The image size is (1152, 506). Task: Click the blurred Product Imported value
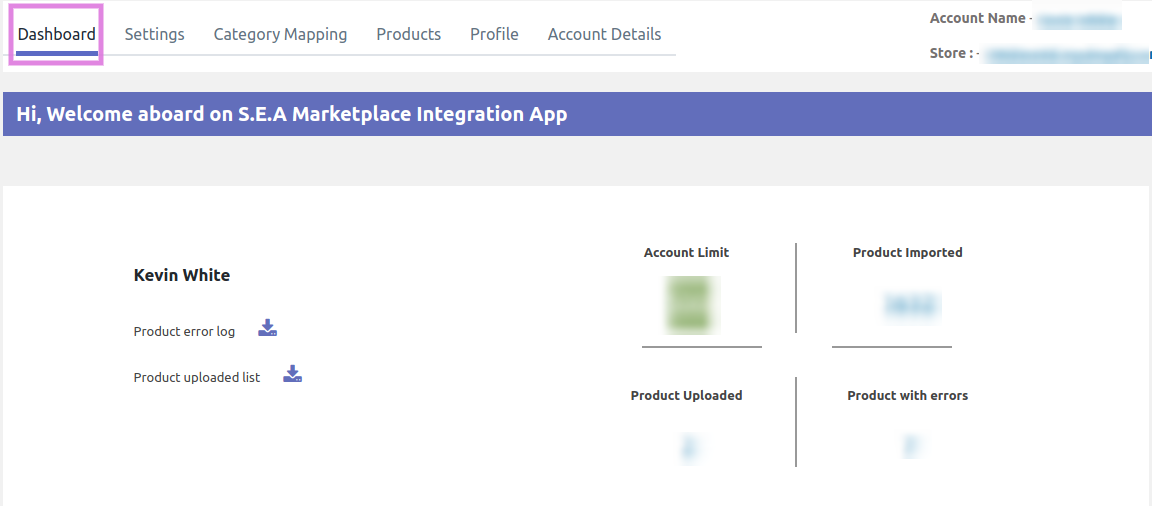click(911, 306)
